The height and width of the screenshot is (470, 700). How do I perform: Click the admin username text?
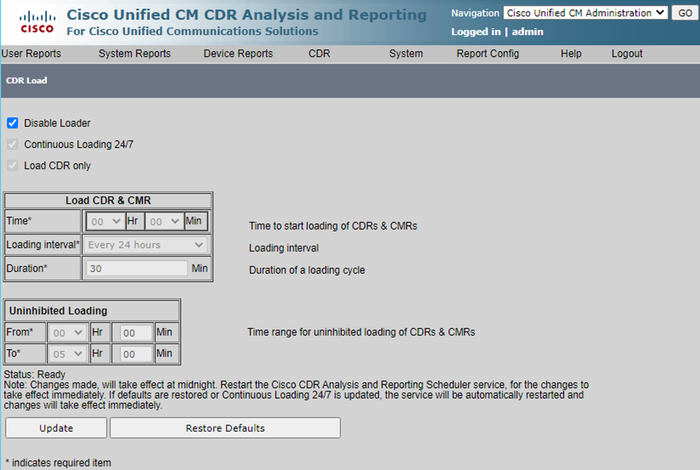click(528, 32)
